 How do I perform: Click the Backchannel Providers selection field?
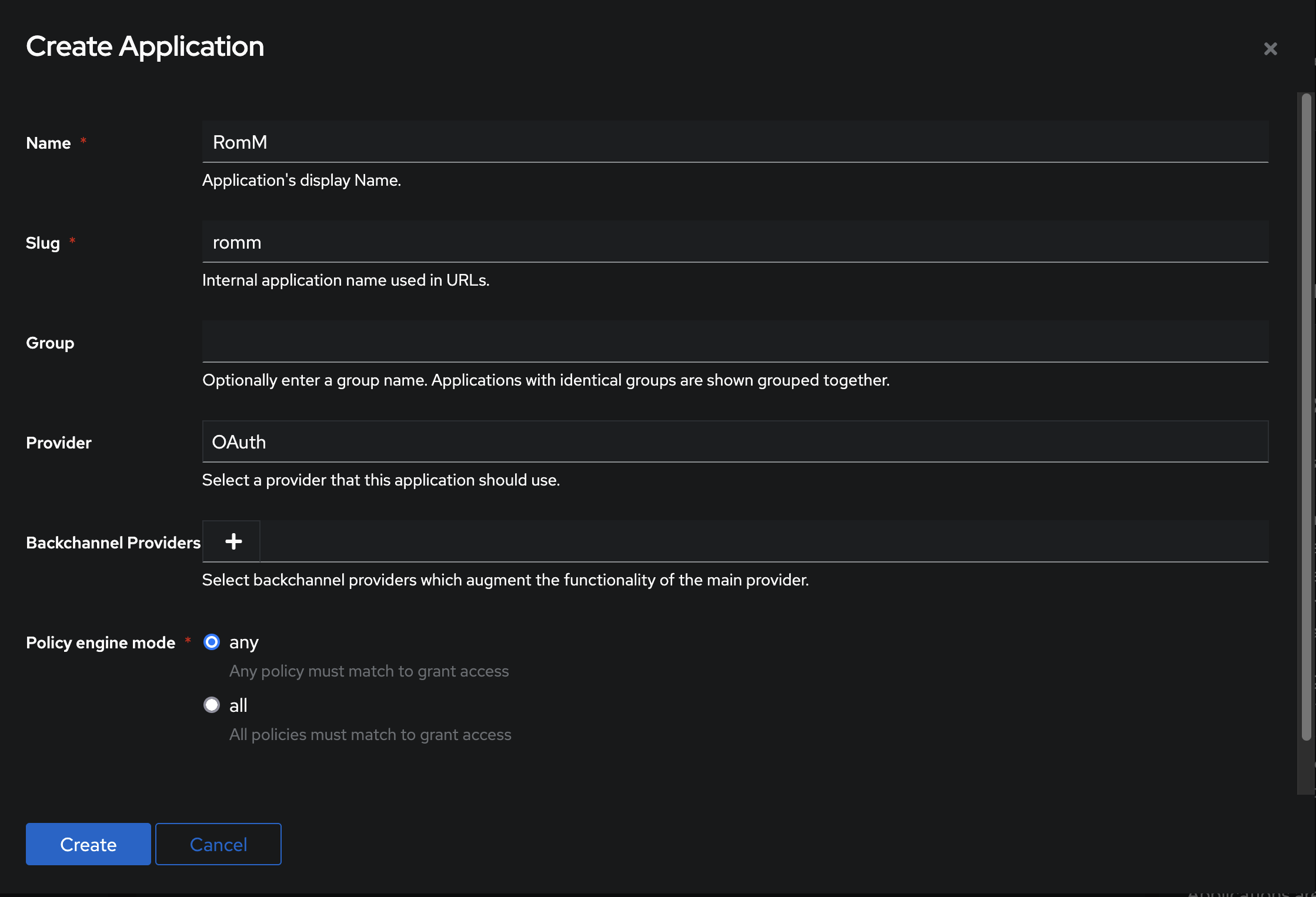pyautogui.click(x=763, y=541)
